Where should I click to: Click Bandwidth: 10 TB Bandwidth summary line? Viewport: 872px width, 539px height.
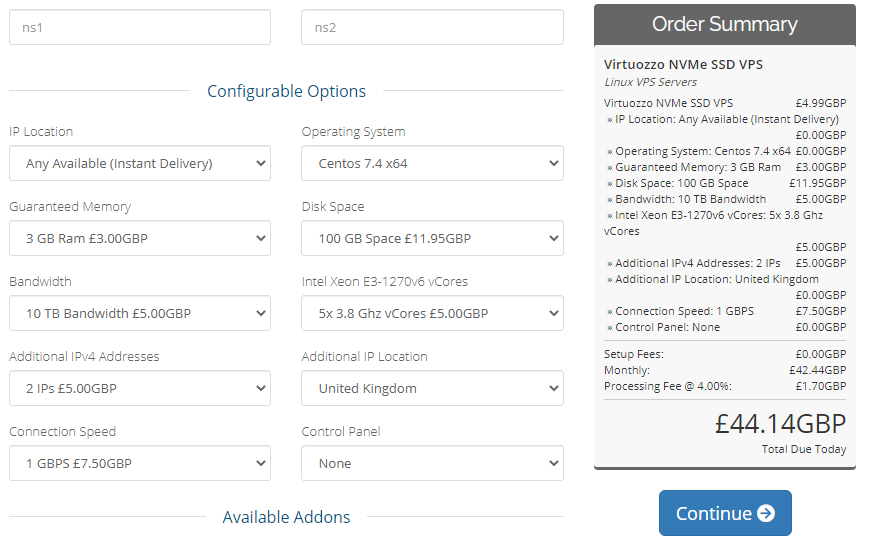[725, 200]
